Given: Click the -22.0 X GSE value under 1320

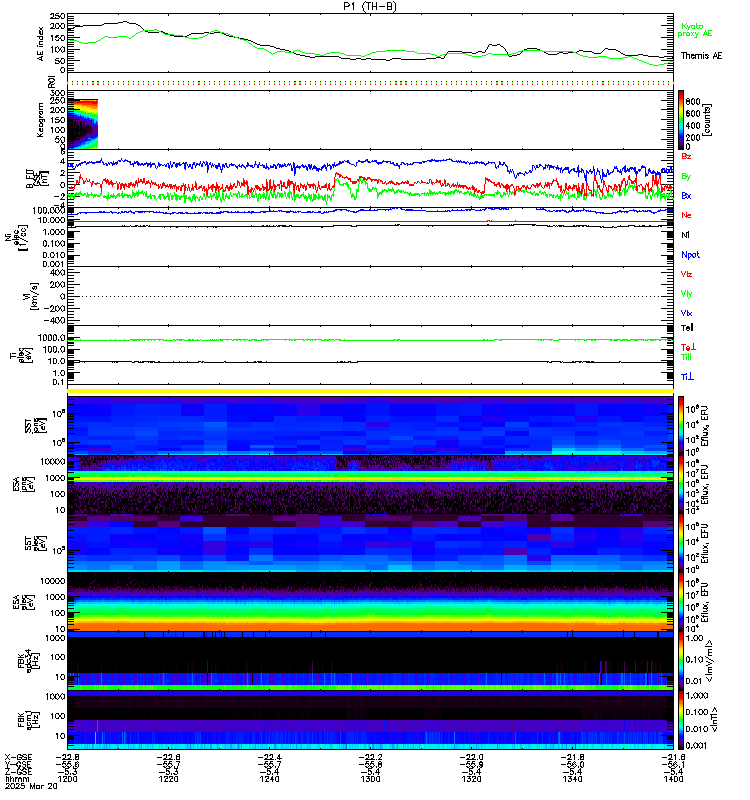Looking at the screenshot, I should (x=471, y=757).
